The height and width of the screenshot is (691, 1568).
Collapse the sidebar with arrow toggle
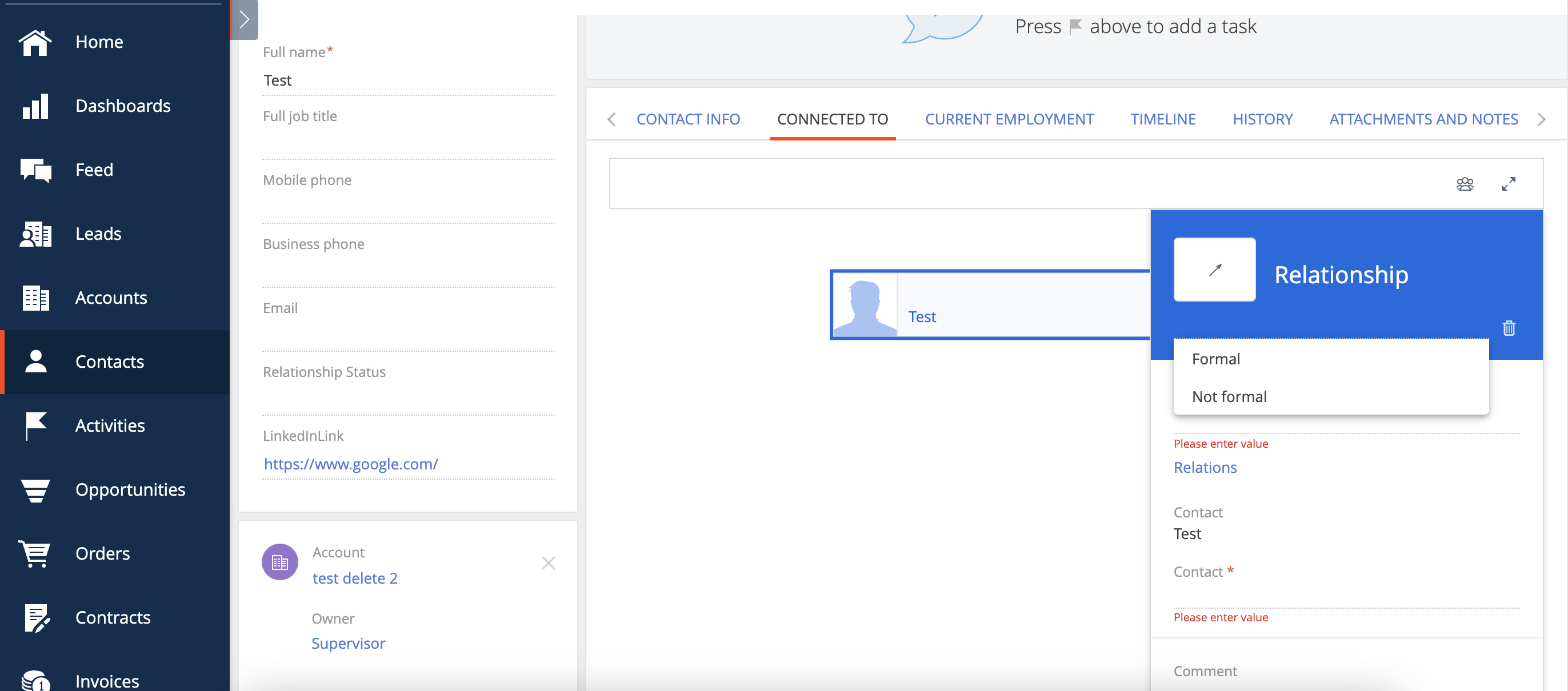coord(245,19)
